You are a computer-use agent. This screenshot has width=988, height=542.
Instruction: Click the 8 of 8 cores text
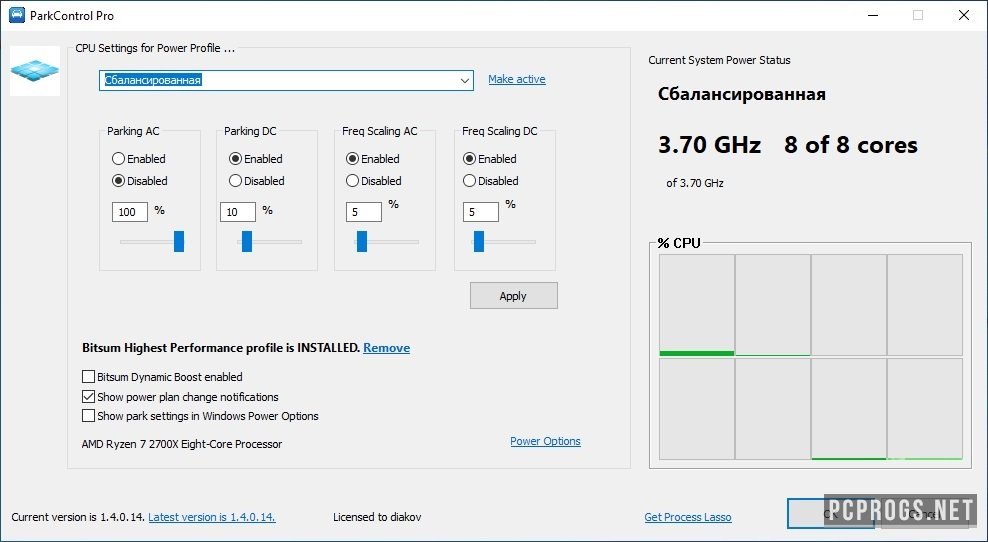coord(851,145)
